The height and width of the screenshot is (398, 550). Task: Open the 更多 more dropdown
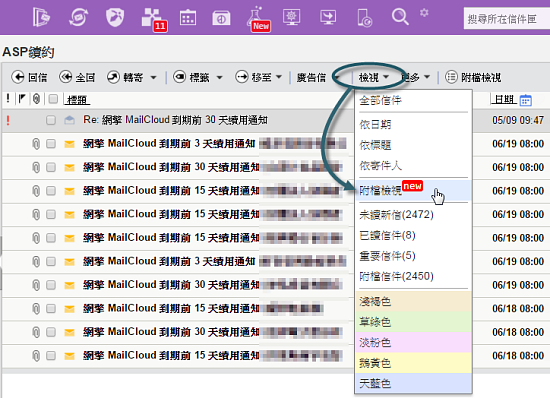[x=416, y=77]
